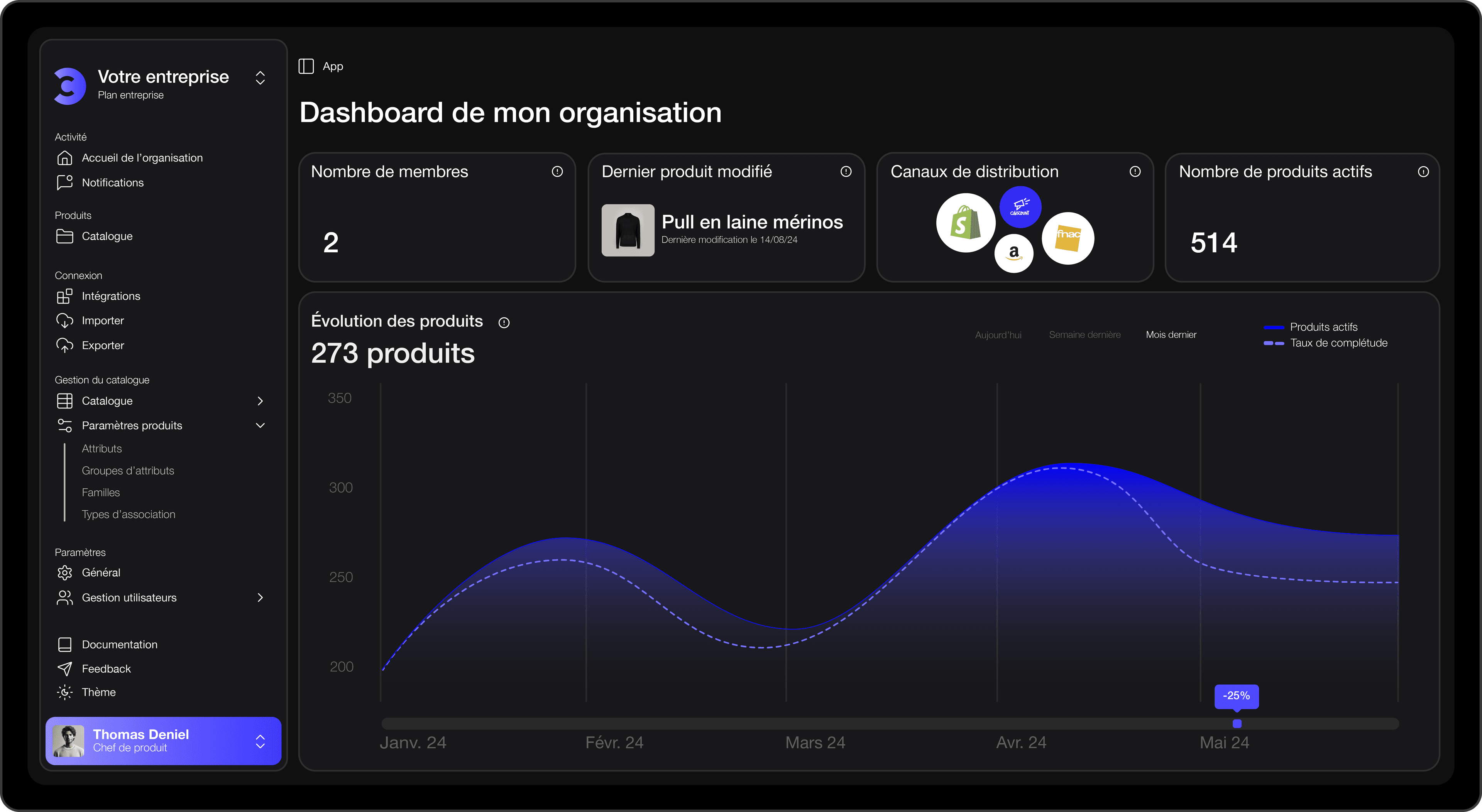Click the Amazon channel logo
1482x812 pixels.
tap(1014, 253)
